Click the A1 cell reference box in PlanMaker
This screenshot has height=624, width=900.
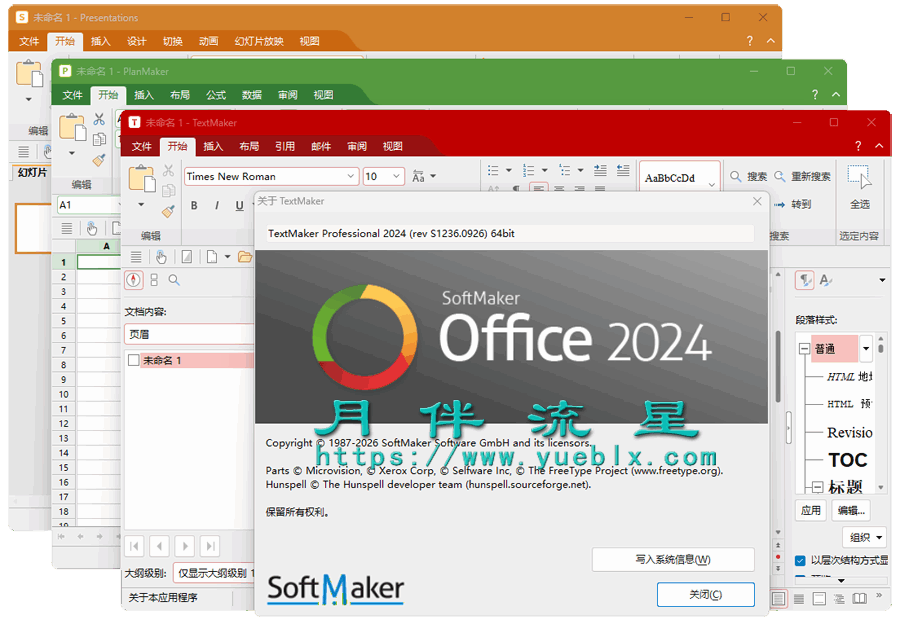click(88, 205)
